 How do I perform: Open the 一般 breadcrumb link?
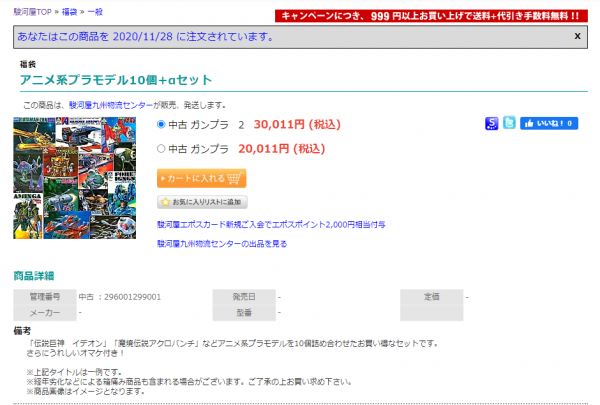(x=96, y=9)
